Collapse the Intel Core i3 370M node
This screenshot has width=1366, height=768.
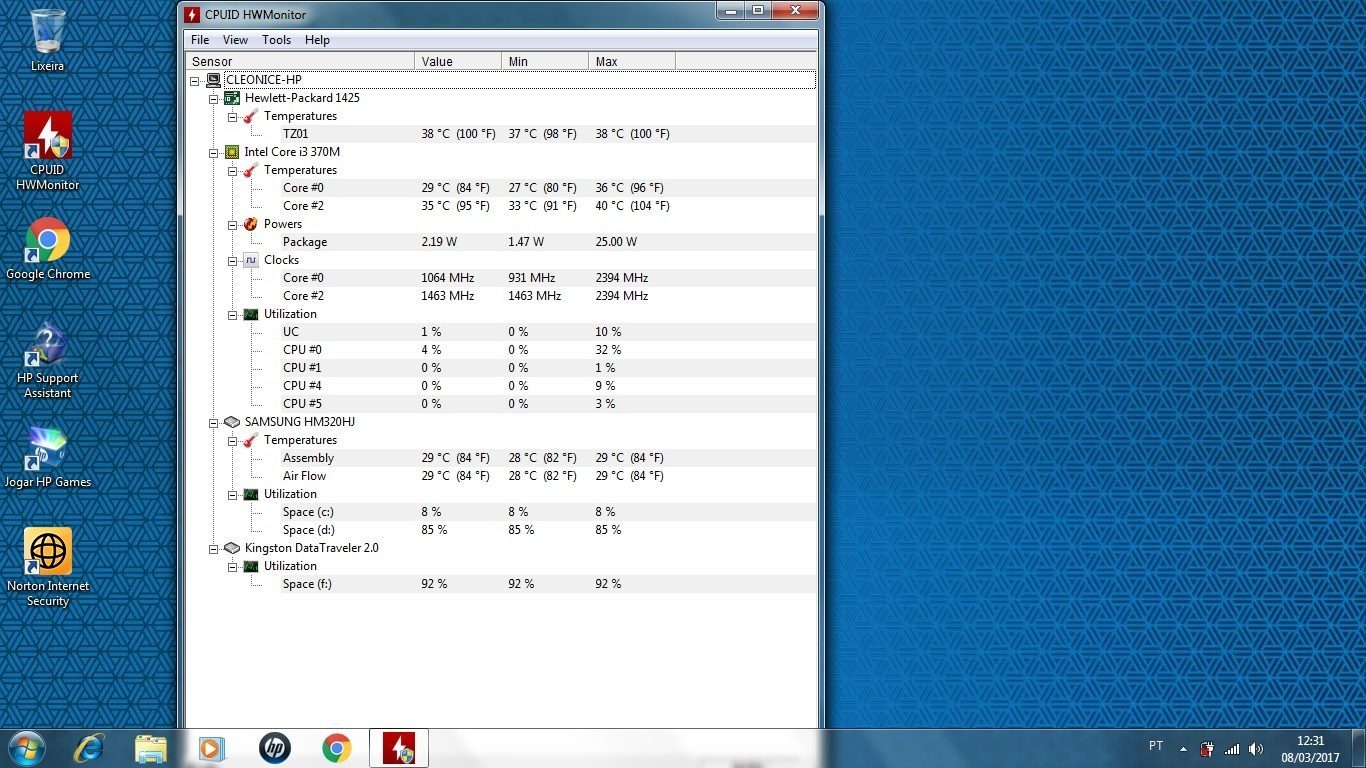[214, 153]
